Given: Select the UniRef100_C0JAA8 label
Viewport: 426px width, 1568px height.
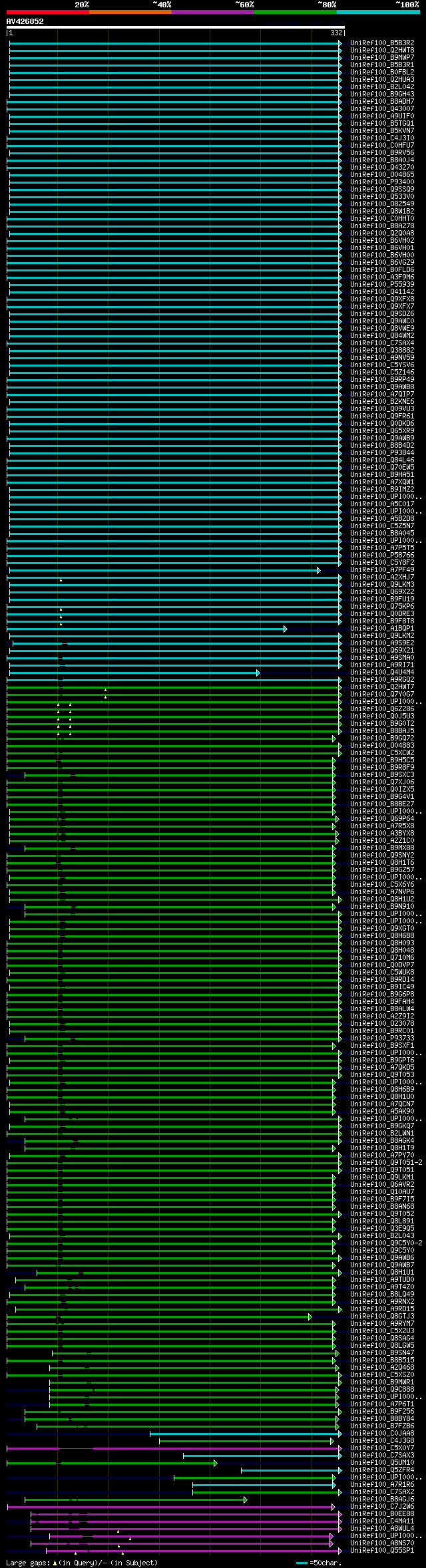Looking at the screenshot, I should tap(382, 1434).
